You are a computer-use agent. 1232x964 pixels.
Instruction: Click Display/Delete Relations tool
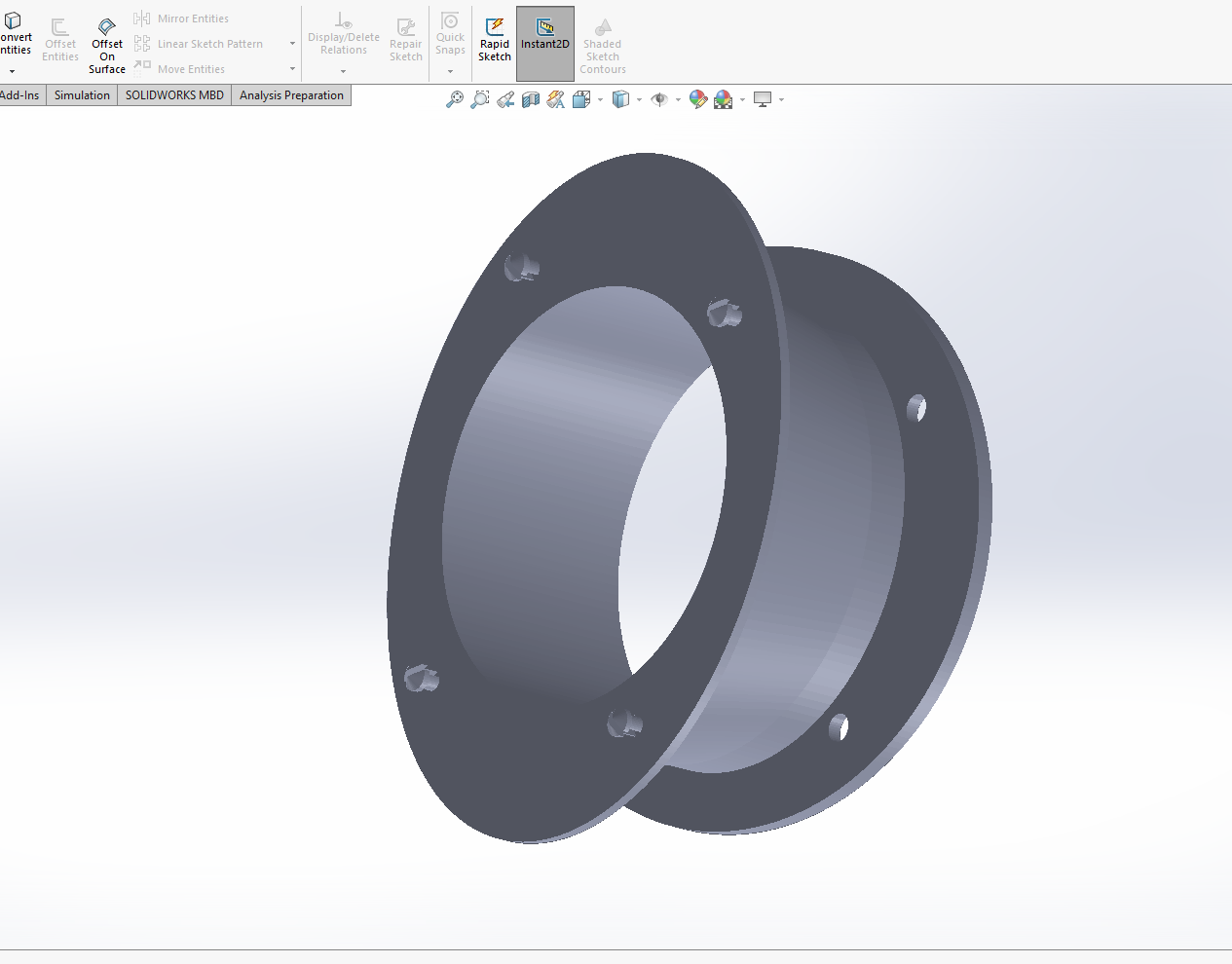tap(344, 34)
